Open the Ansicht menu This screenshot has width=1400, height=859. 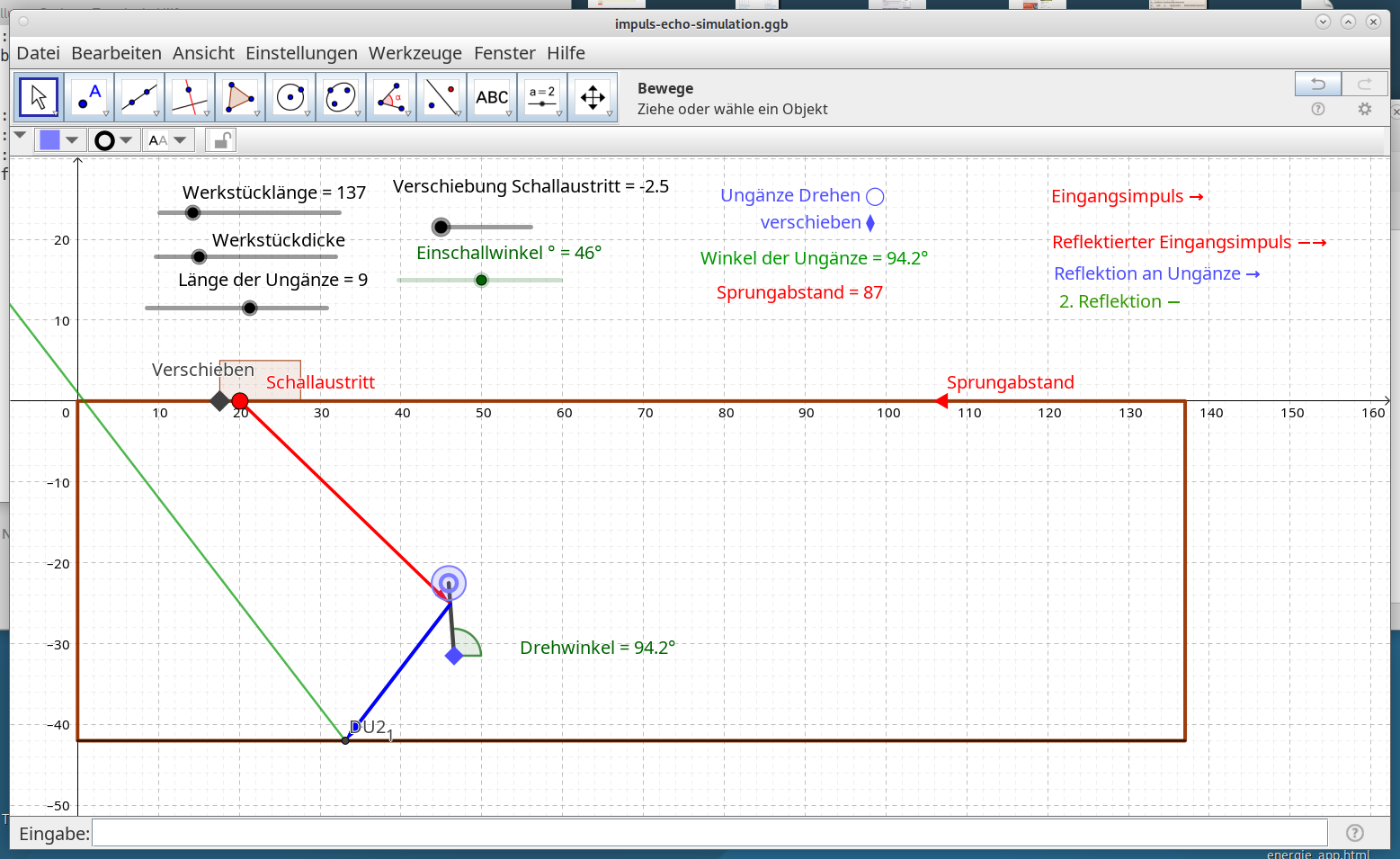[x=203, y=53]
